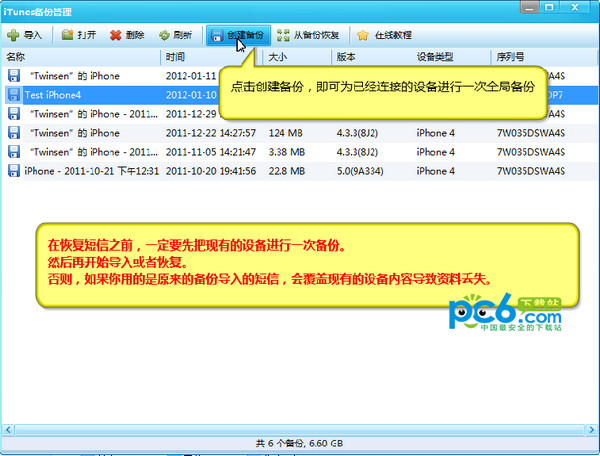Sort by the 序列号 serial column header
This screenshot has height=456, width=600.
[510, 57]
